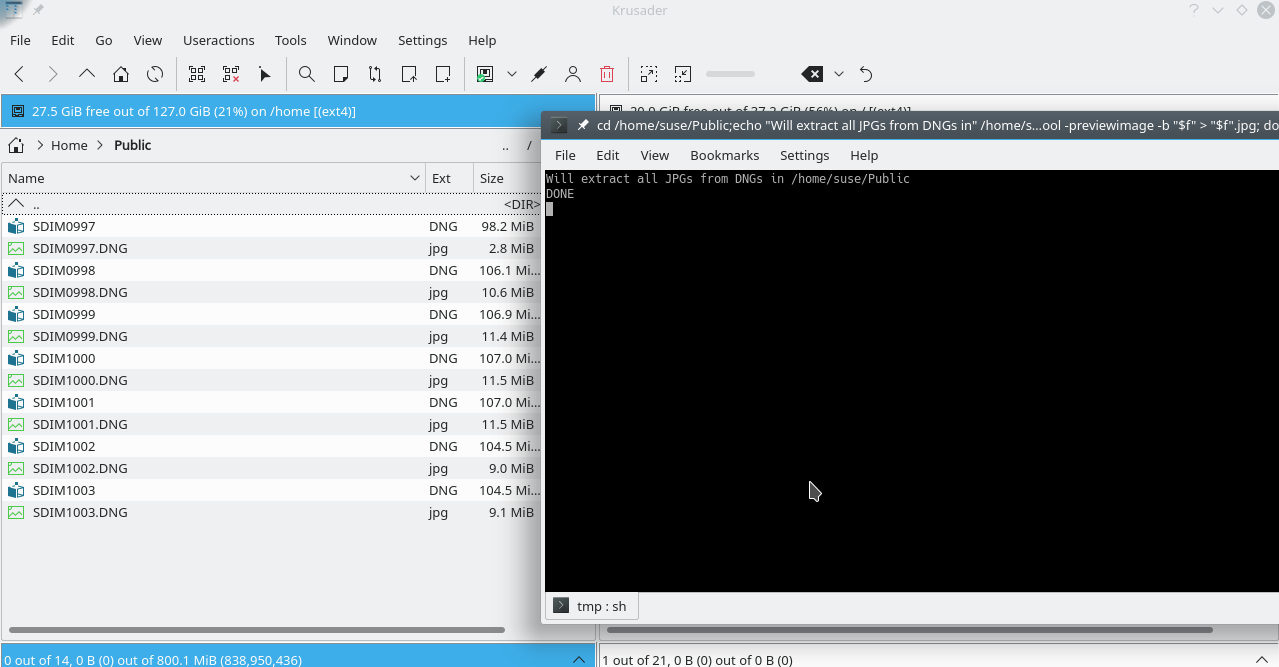This screenshot has height=667, width=1279.
Task: Sort by the Size column header
Action: point(507,178)
